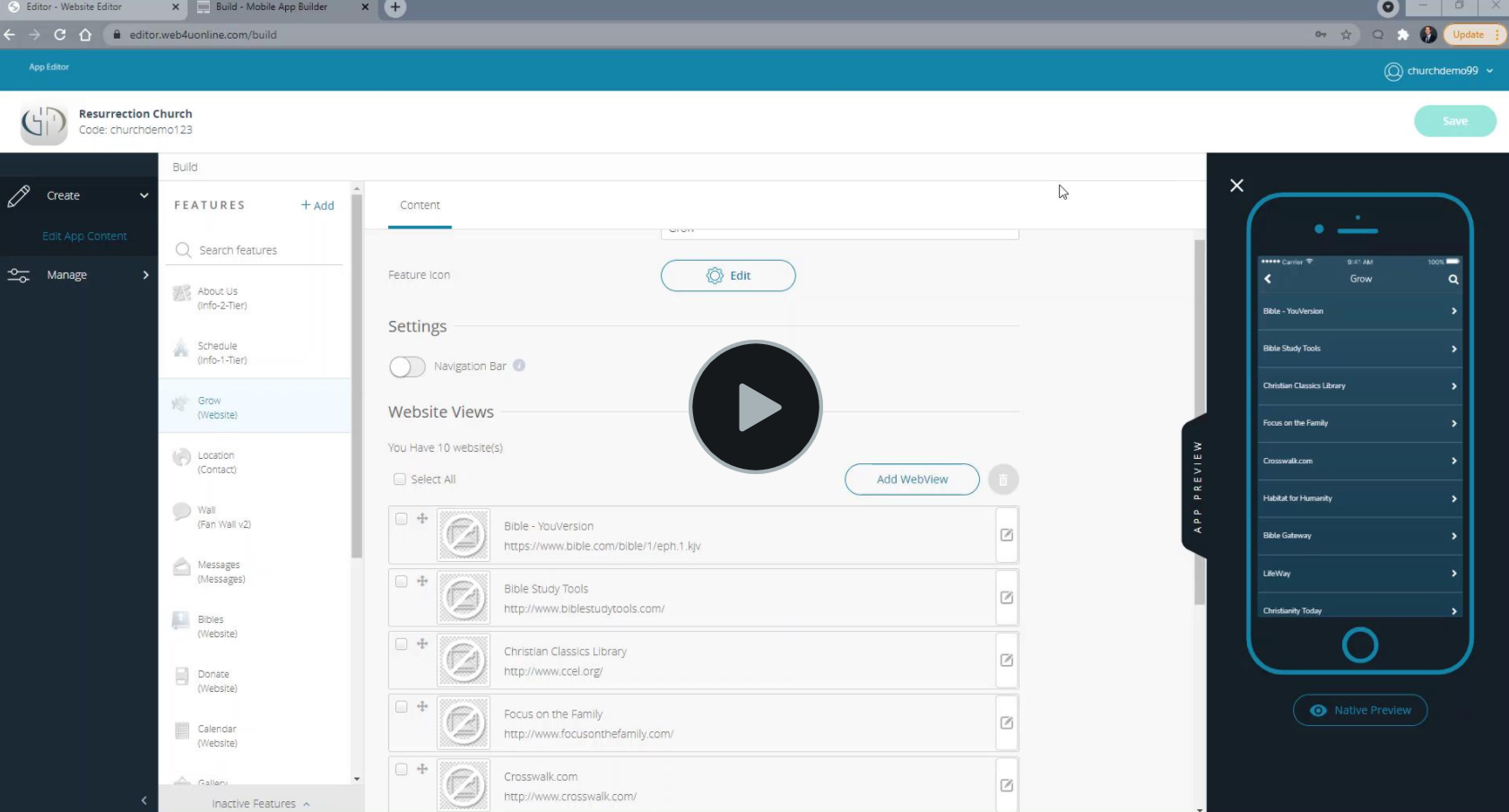Screen dimensions: 1509x812
Task: Click the Native Preview button
Action: pyautogui.click(x=1360, y=710)
